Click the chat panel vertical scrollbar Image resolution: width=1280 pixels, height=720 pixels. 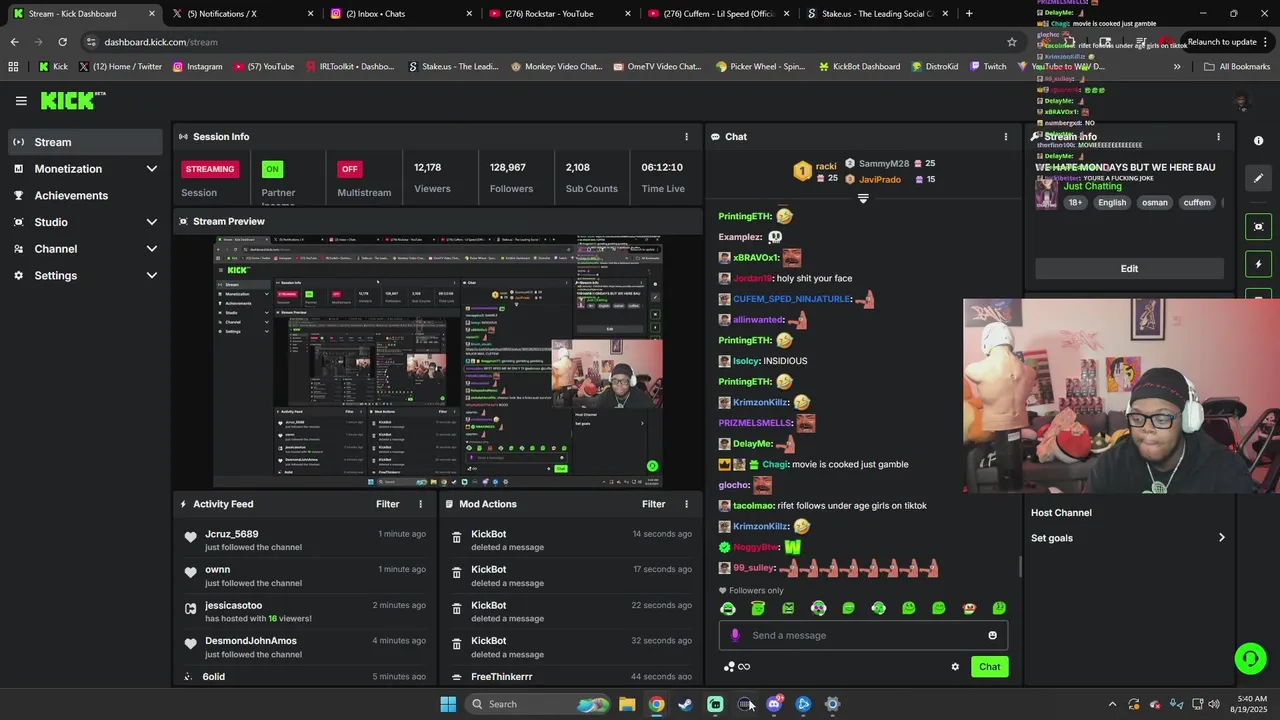point(1020,567)
